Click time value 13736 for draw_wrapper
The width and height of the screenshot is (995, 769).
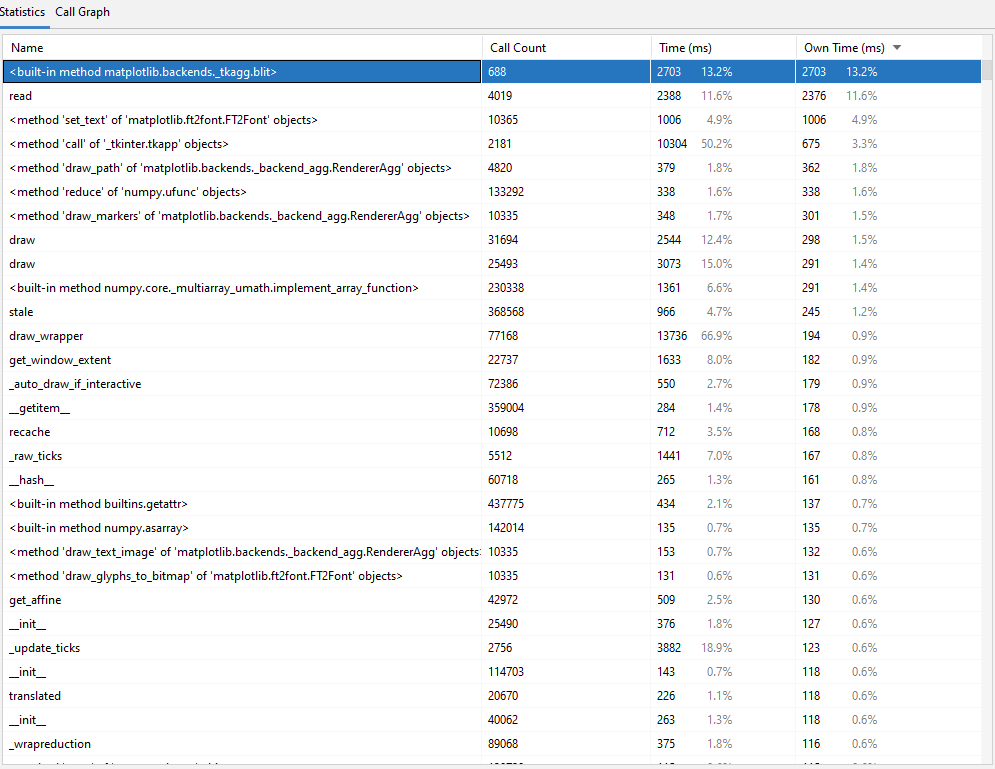tap(672, 336)
